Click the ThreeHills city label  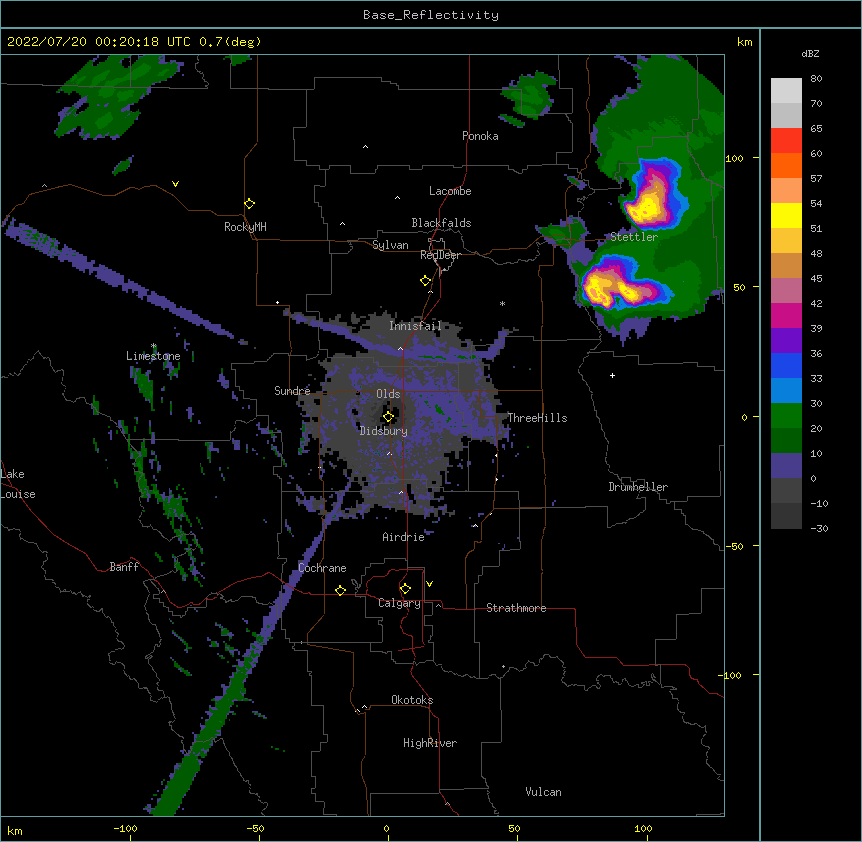(537, 418)
